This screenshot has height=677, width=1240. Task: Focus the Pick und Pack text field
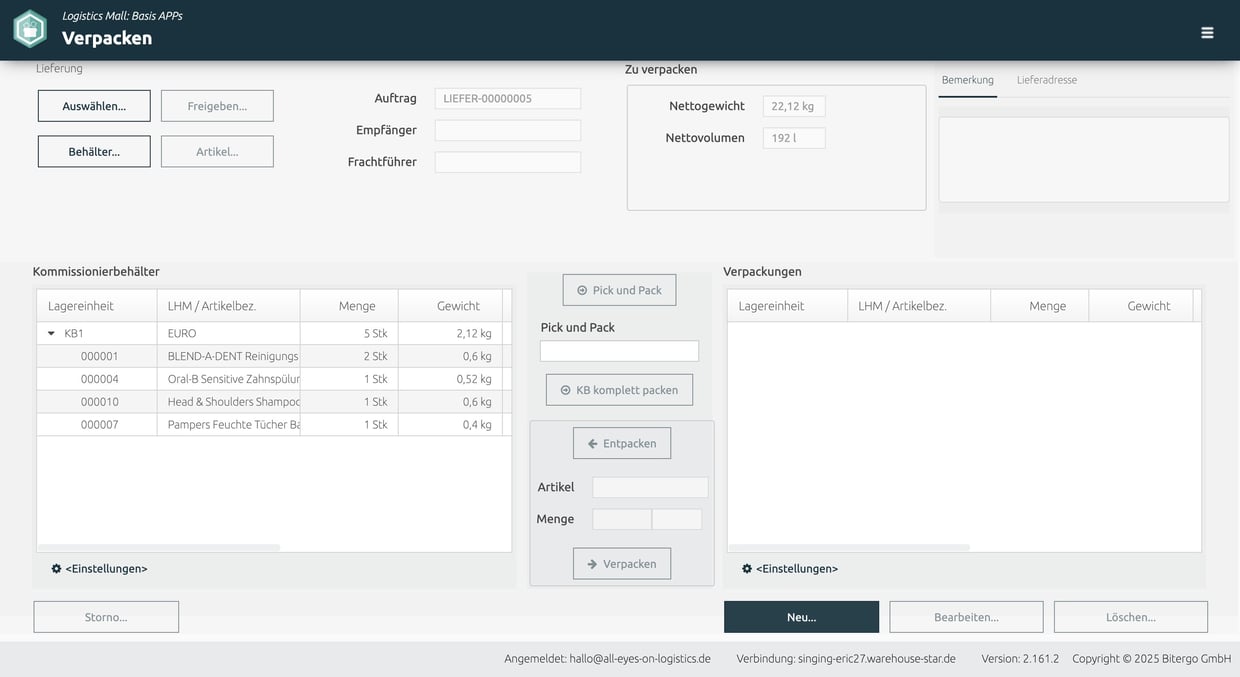coord(619,351)
